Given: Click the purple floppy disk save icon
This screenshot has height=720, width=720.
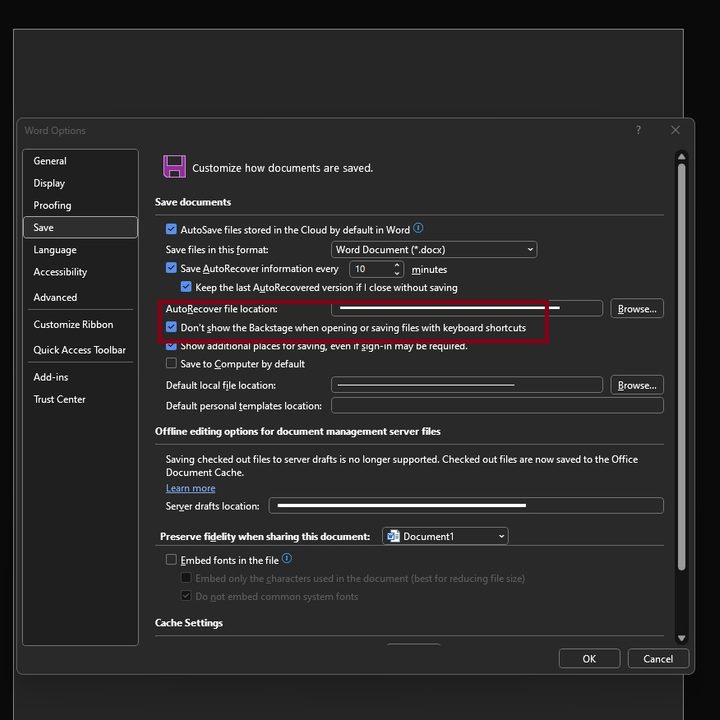Looking at the screenshot, I should [174, 166].
